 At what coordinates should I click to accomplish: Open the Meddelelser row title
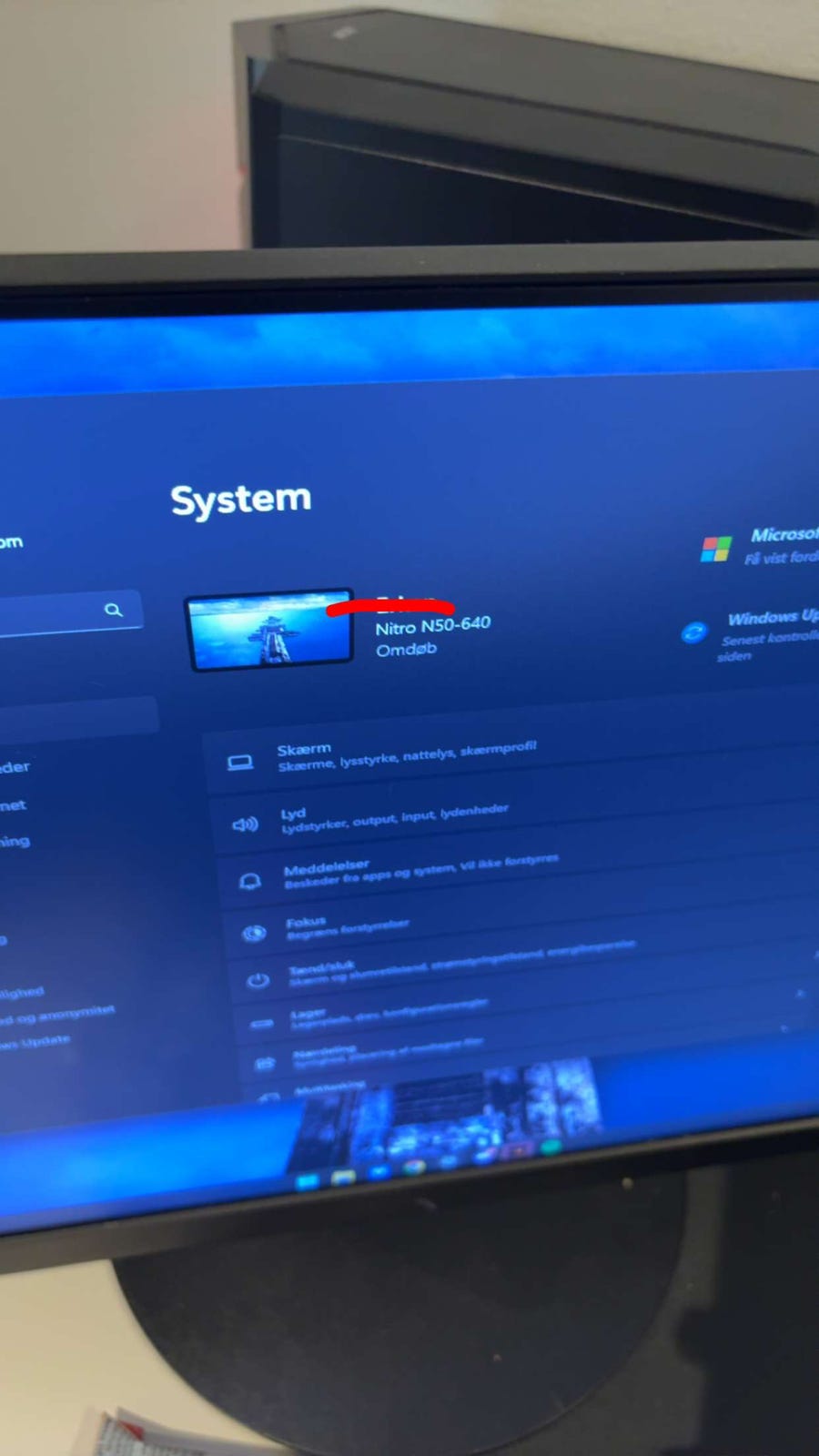(326, 866)
